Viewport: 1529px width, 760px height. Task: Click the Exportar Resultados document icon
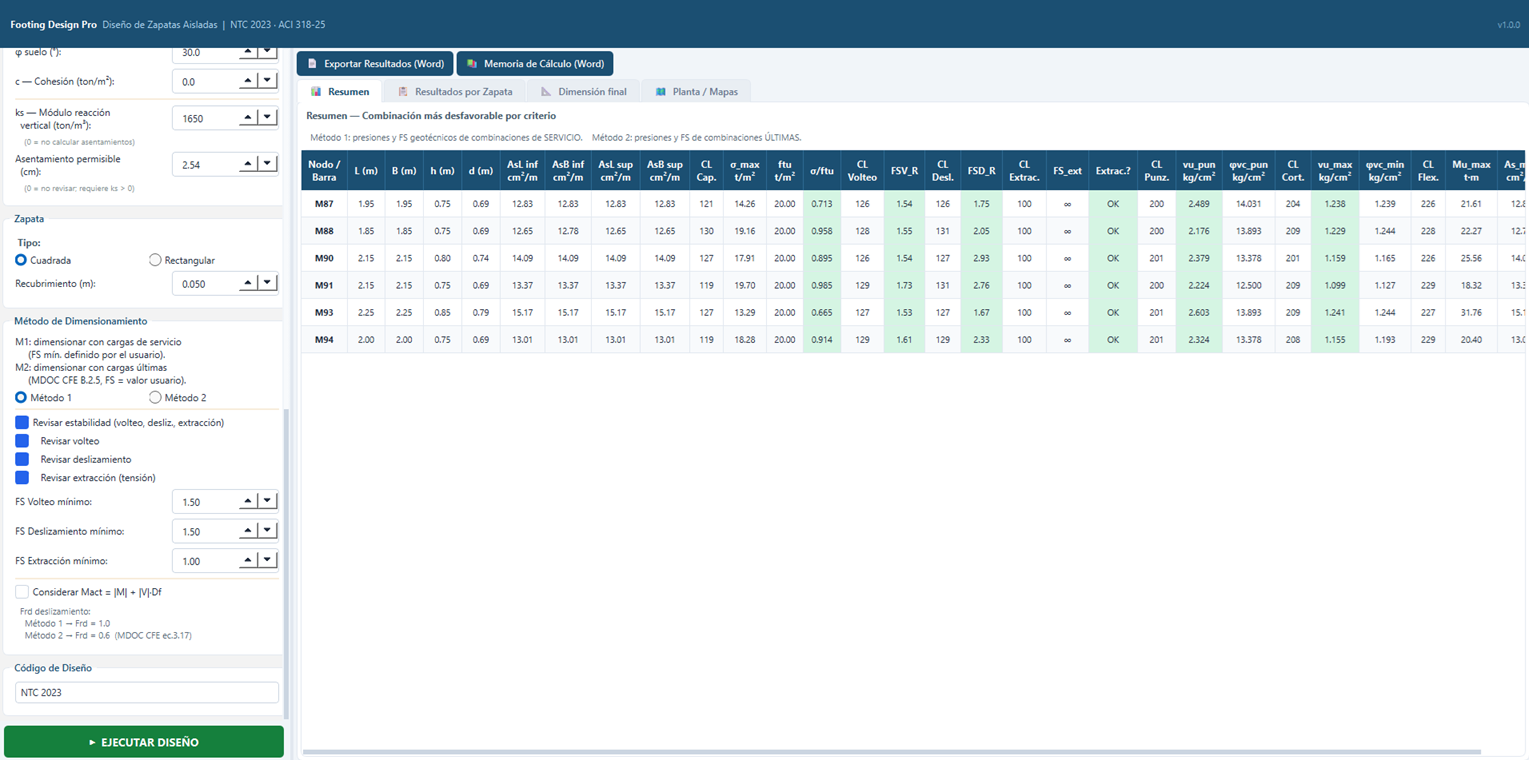point(312,64)
